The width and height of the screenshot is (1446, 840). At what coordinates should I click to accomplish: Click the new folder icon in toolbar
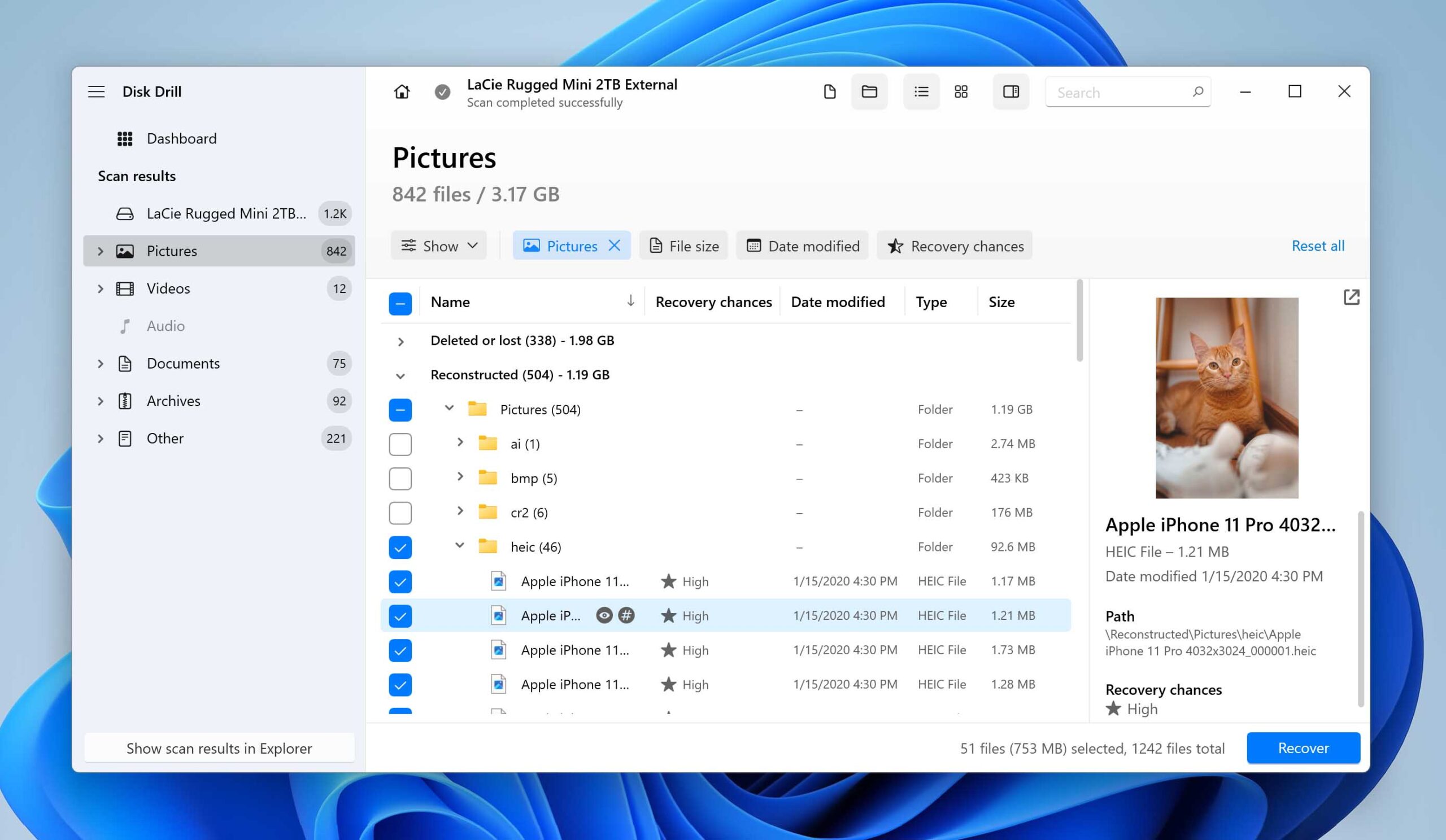click(868, 91)
